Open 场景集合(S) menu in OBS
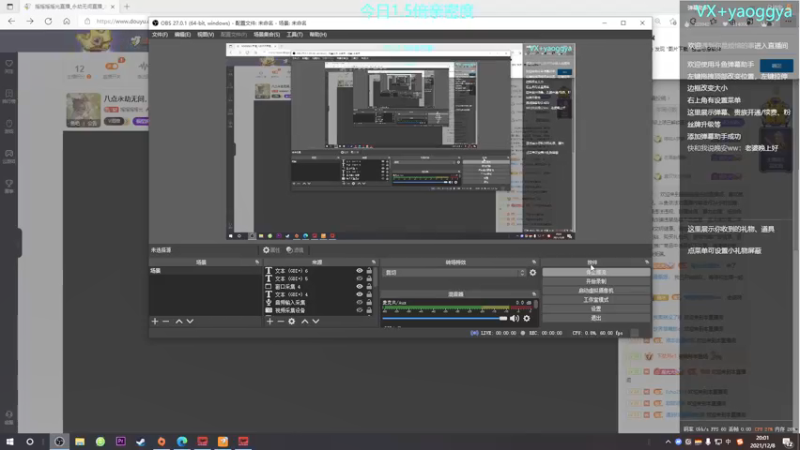This screenshot has height=450, width=800. (x=267, y=35)
